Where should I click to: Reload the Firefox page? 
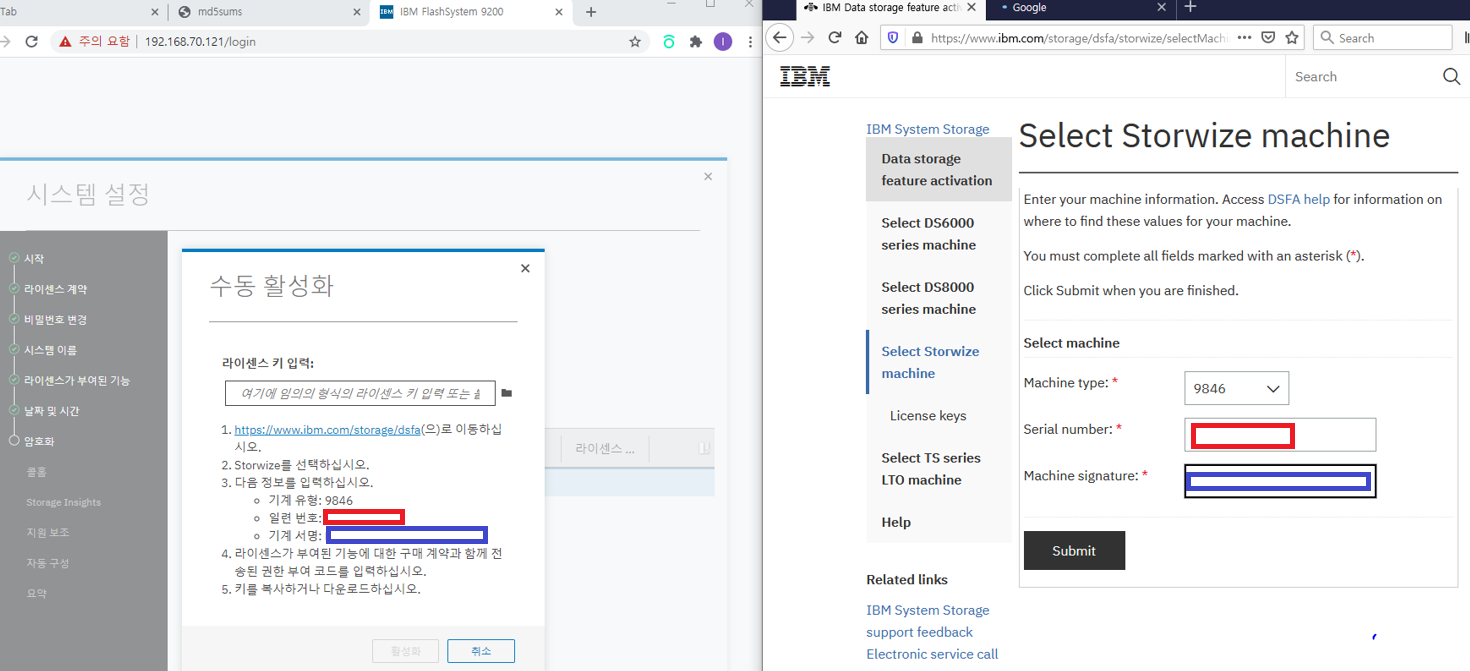[834, 37]
